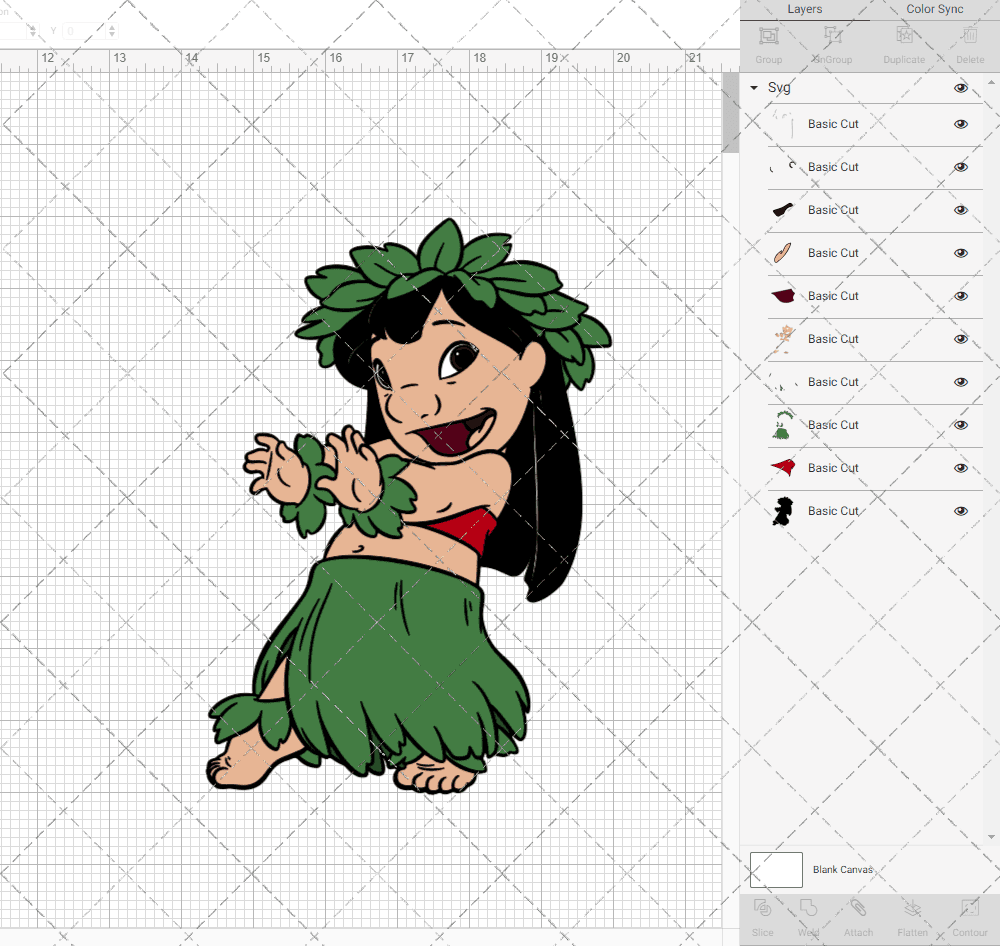Select the Attach paperclip tool
The width and height of the screenshot is (1000, 946).
858,908
